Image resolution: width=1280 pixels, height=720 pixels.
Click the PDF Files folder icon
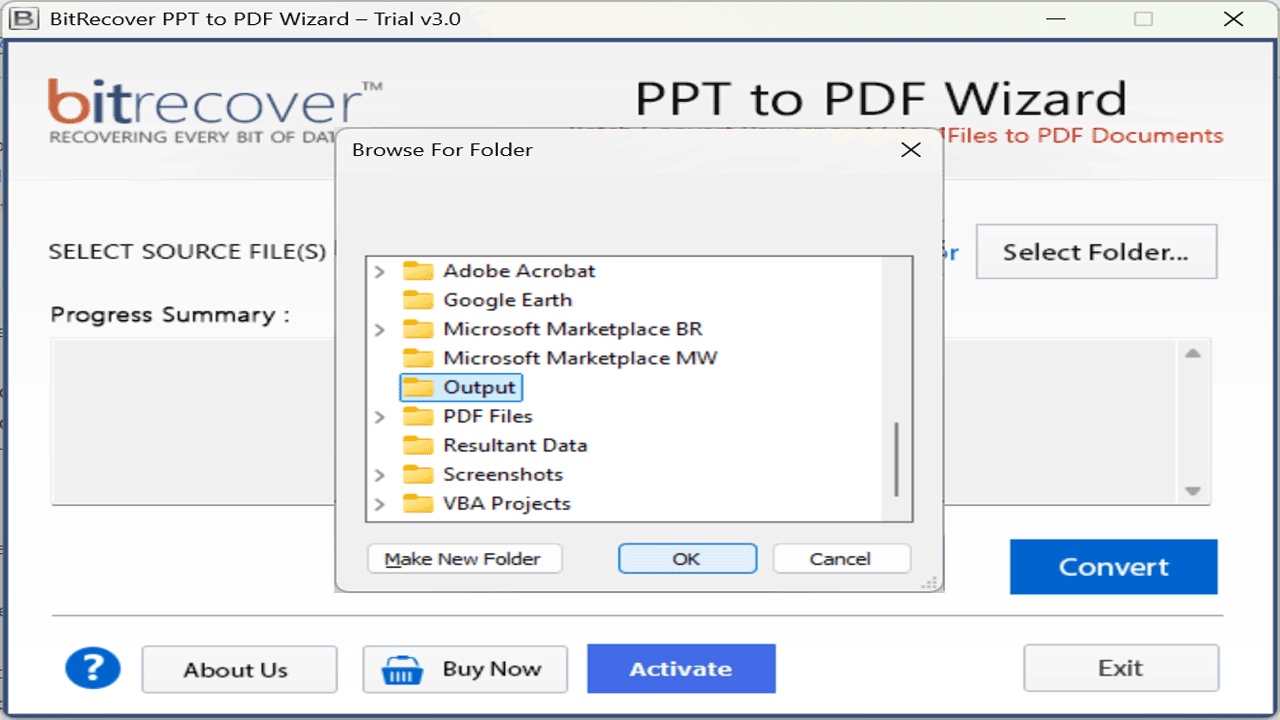[418, 416]
